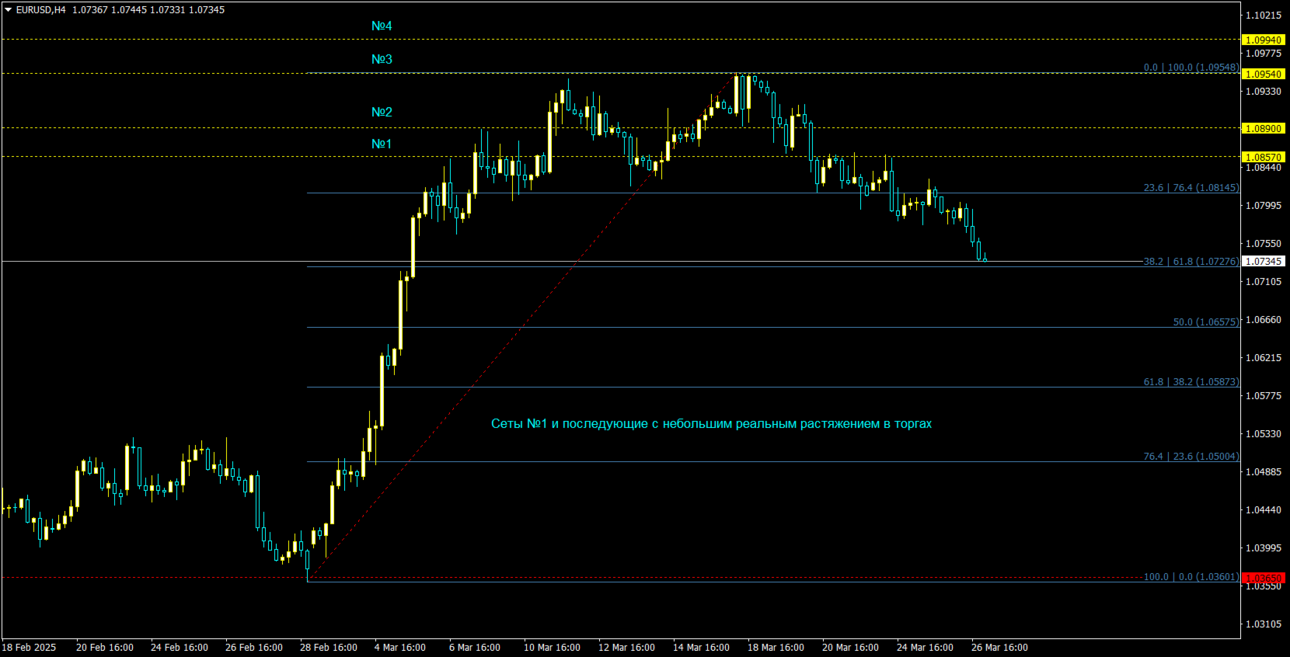The width and height of the screenshot is (1290, 657).
Task: Click the current price tag 1.07345
Action: (1262, 262)
